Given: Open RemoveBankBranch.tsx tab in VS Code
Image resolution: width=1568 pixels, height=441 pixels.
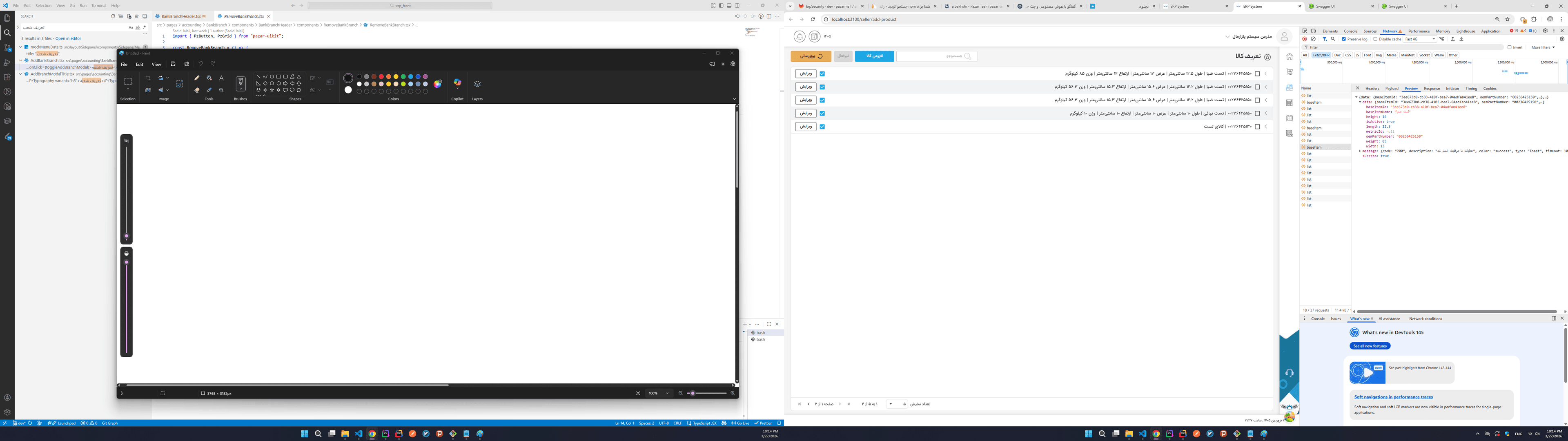Looking at the screenshot, I should [243, 16].
